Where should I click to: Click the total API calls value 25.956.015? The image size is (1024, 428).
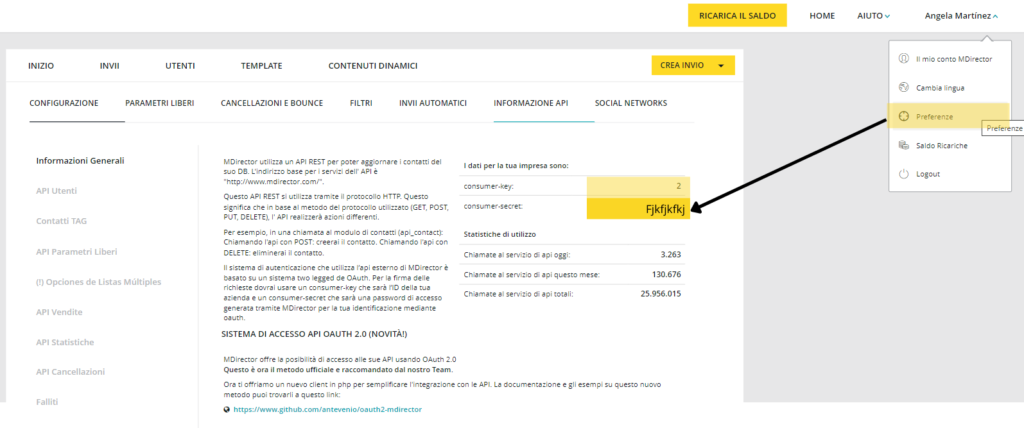point(661,294)
